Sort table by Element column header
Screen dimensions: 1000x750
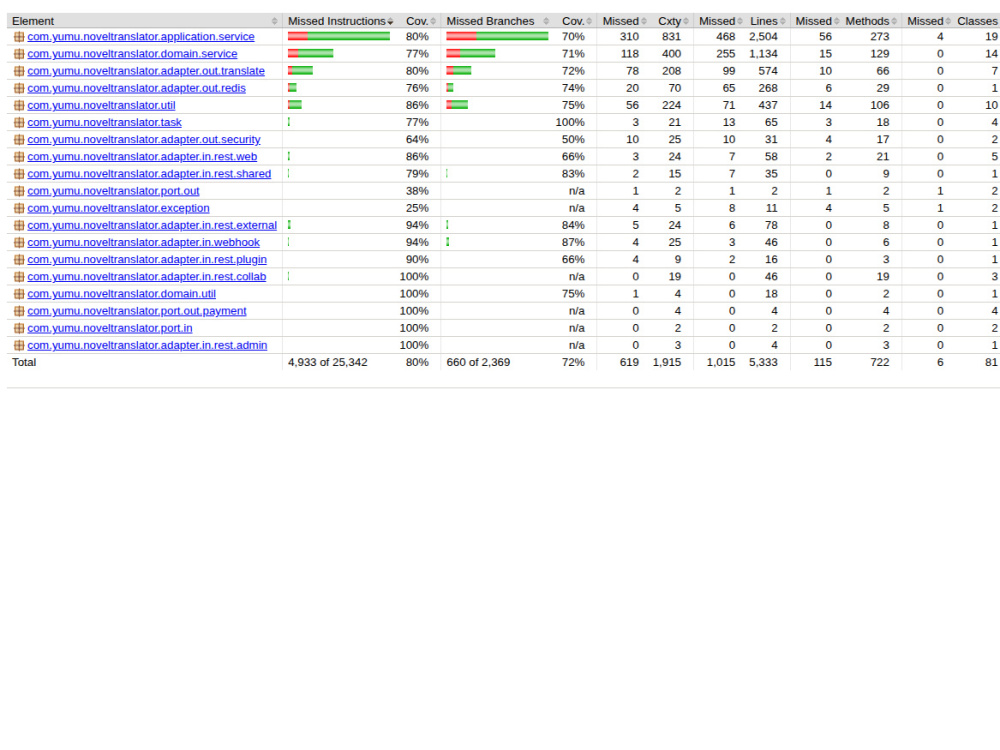[x=144, y=21]
